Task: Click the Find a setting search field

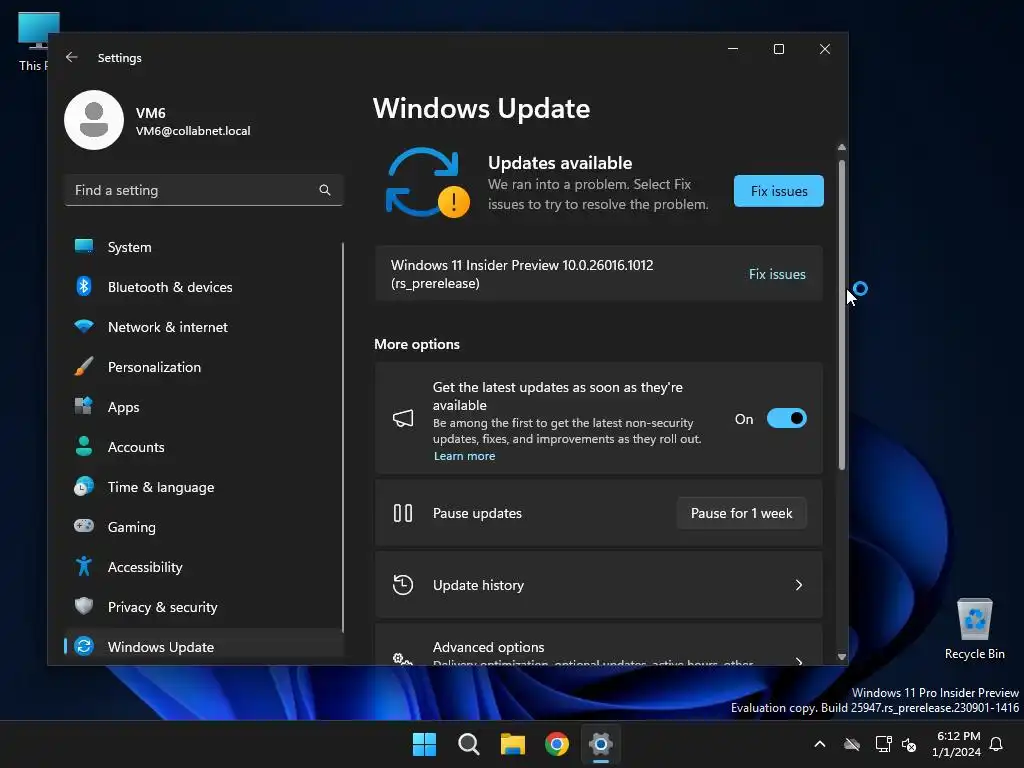Action: coord(204,190)
